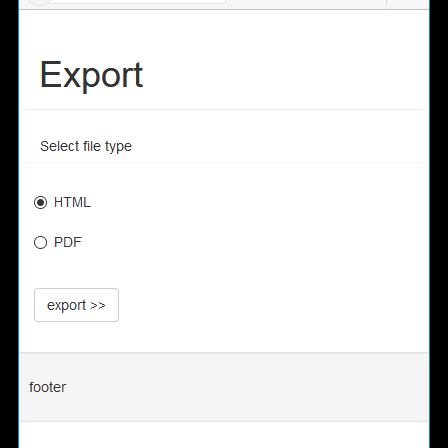Select the PDF radio button
This screenshot has width=448, height=448.
[x=40, y=242]
